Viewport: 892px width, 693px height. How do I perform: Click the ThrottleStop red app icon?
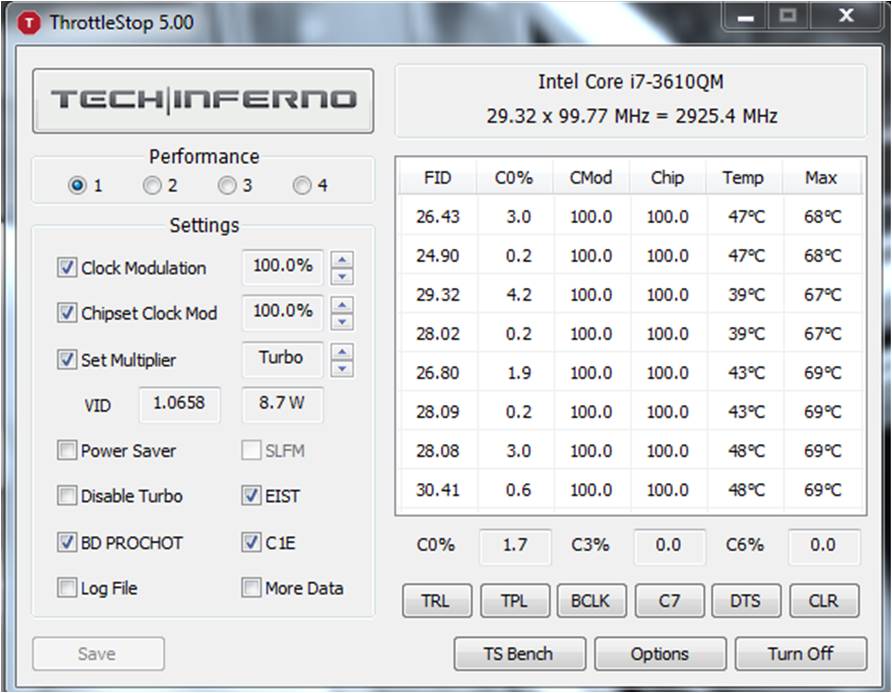coord(28,23)
